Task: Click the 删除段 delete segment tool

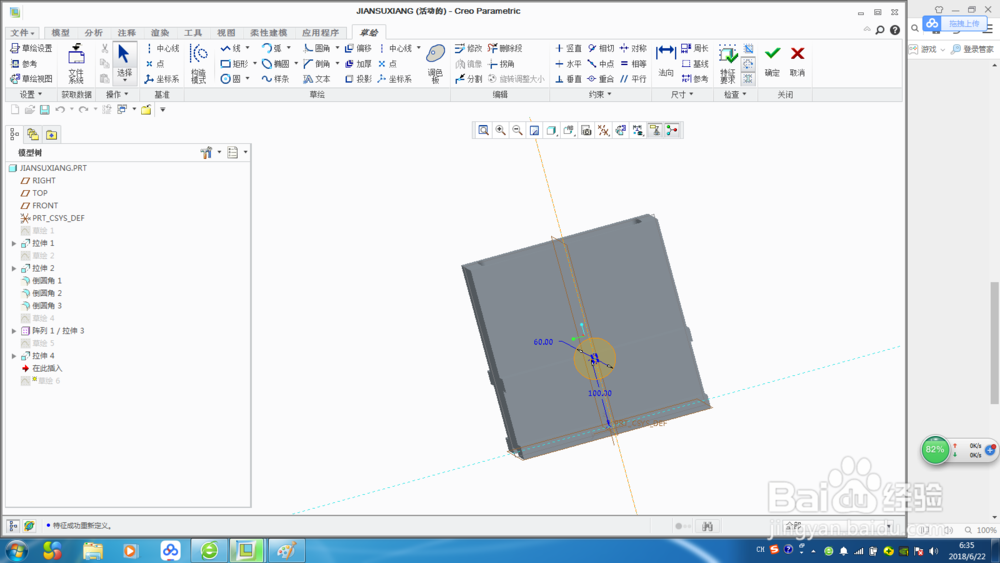Action: (x=505, y=48)
